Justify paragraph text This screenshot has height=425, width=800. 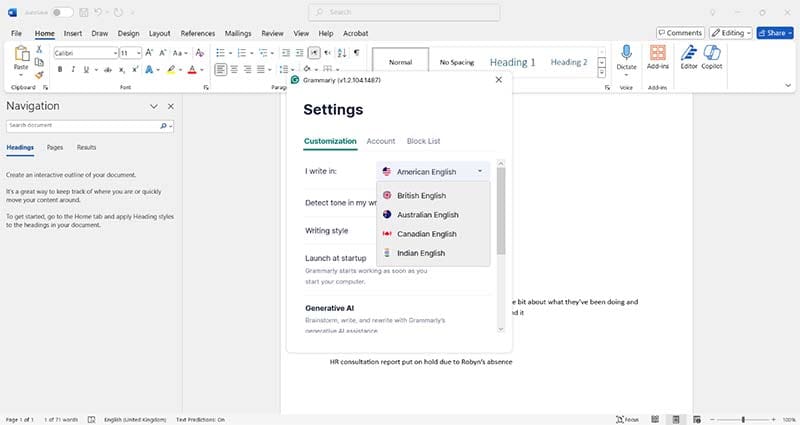[x=261, y=69]
